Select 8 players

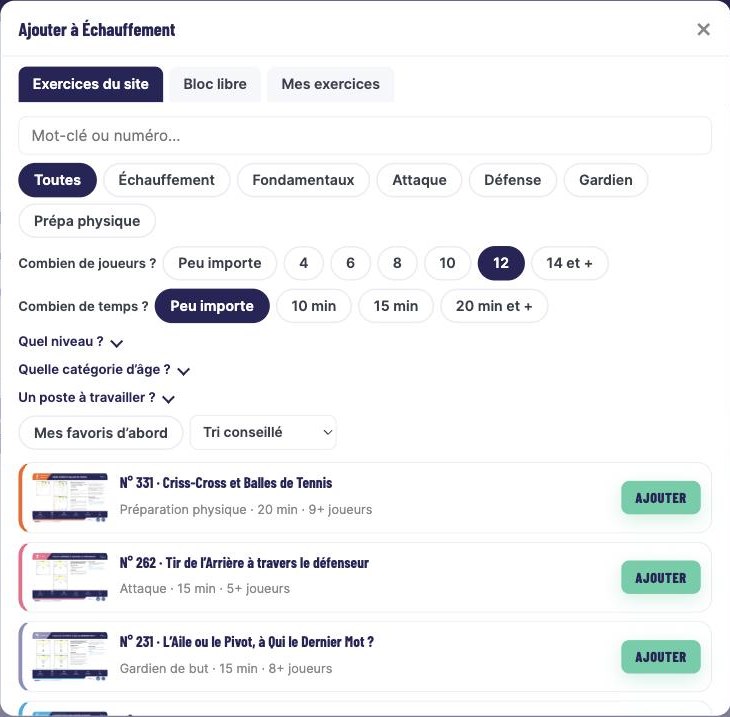[x=397, y=263]
